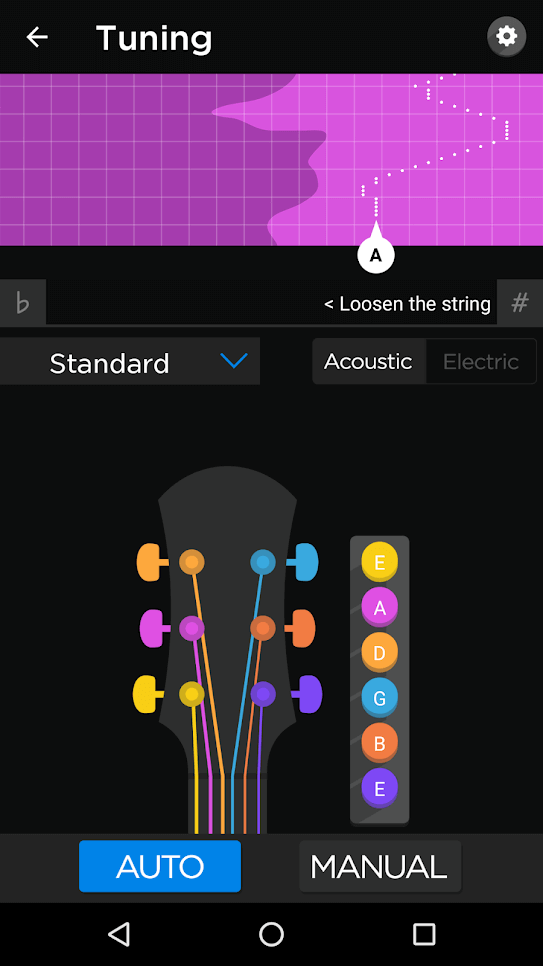Select the Acoustic instrument option
543x966 pixels.
click(x=369, y=361)
